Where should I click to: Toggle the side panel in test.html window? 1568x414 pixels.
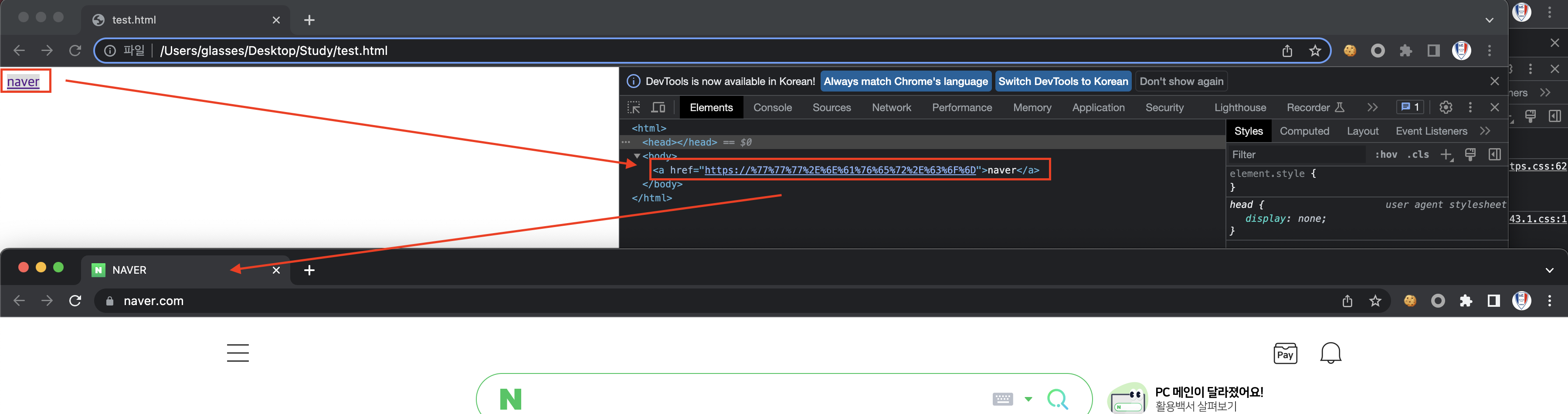click(x=1433, y=51)
